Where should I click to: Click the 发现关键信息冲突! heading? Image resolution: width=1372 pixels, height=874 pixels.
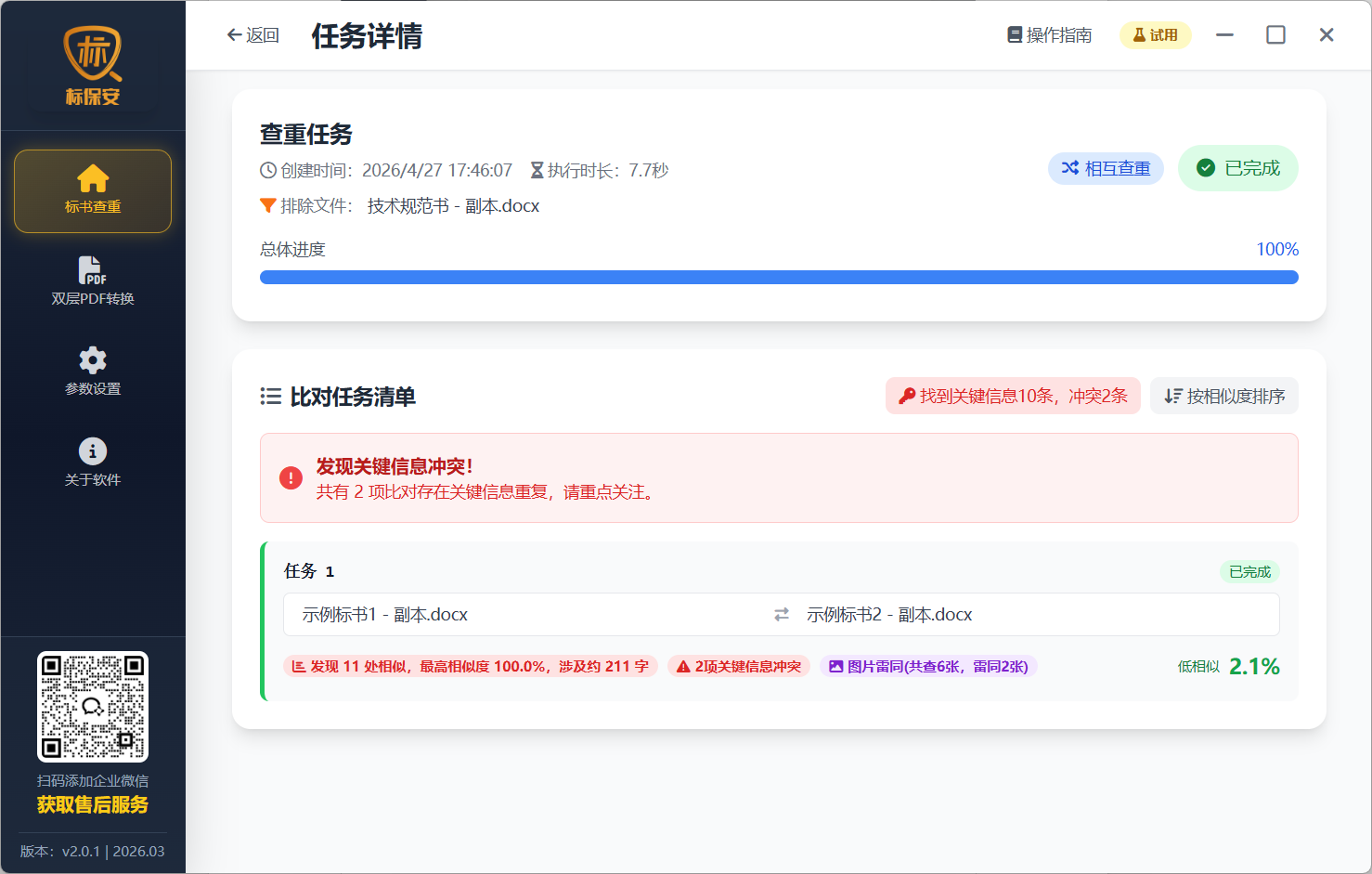pyautogui.click(x=395, y=466)
